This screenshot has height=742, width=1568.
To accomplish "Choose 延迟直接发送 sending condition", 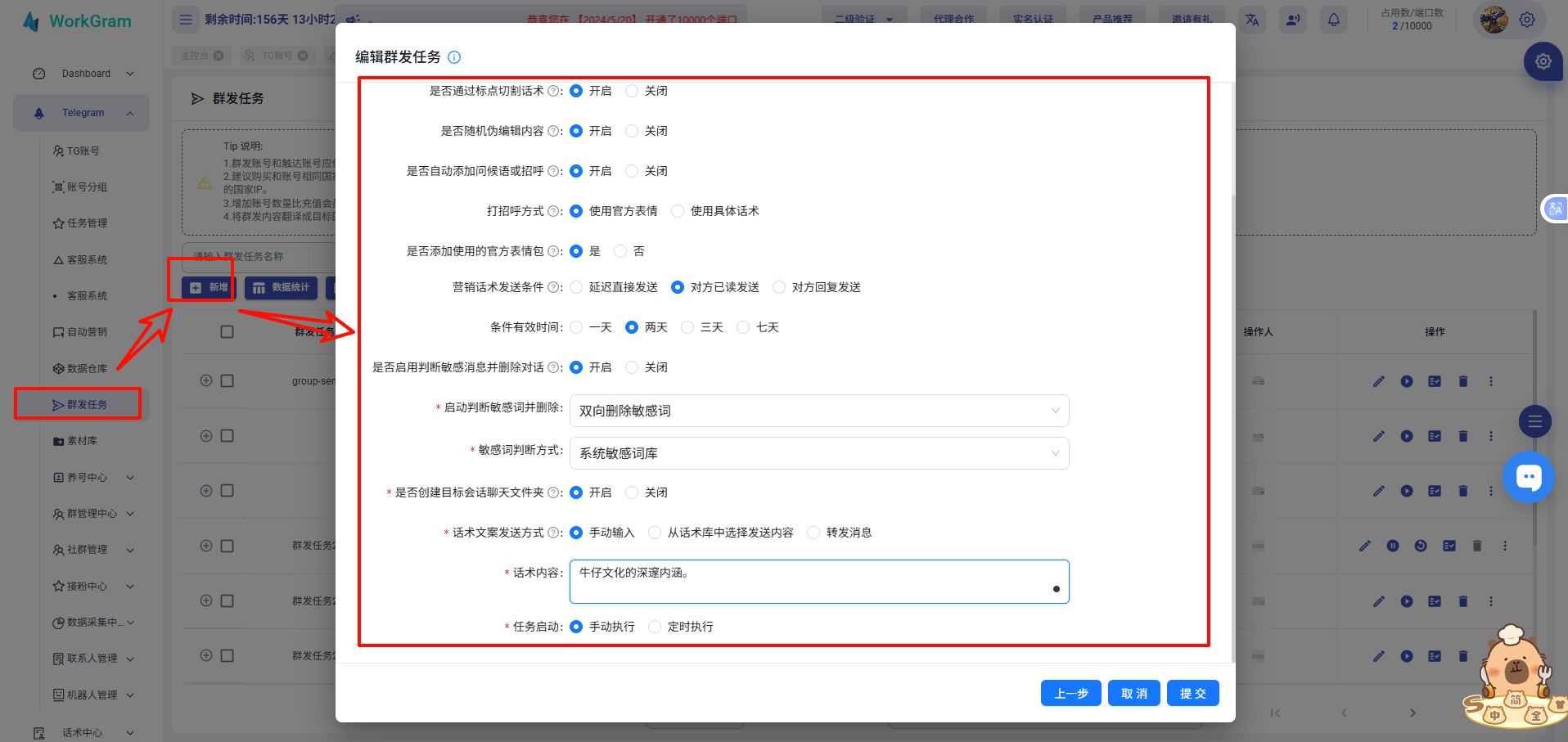I will (x=577, y=287).
